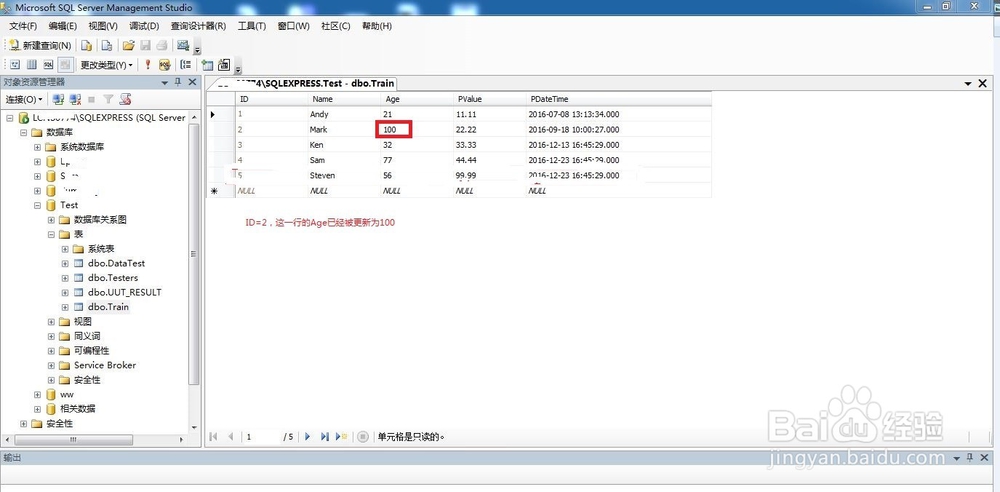Toggle the results pane icon
This screenshot has width=1000, height=492.
tap(65, 64)
